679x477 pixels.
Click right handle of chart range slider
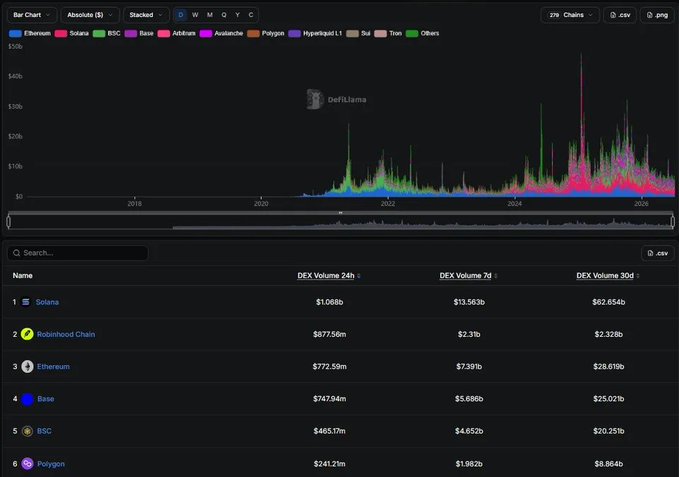pos(673,222)
